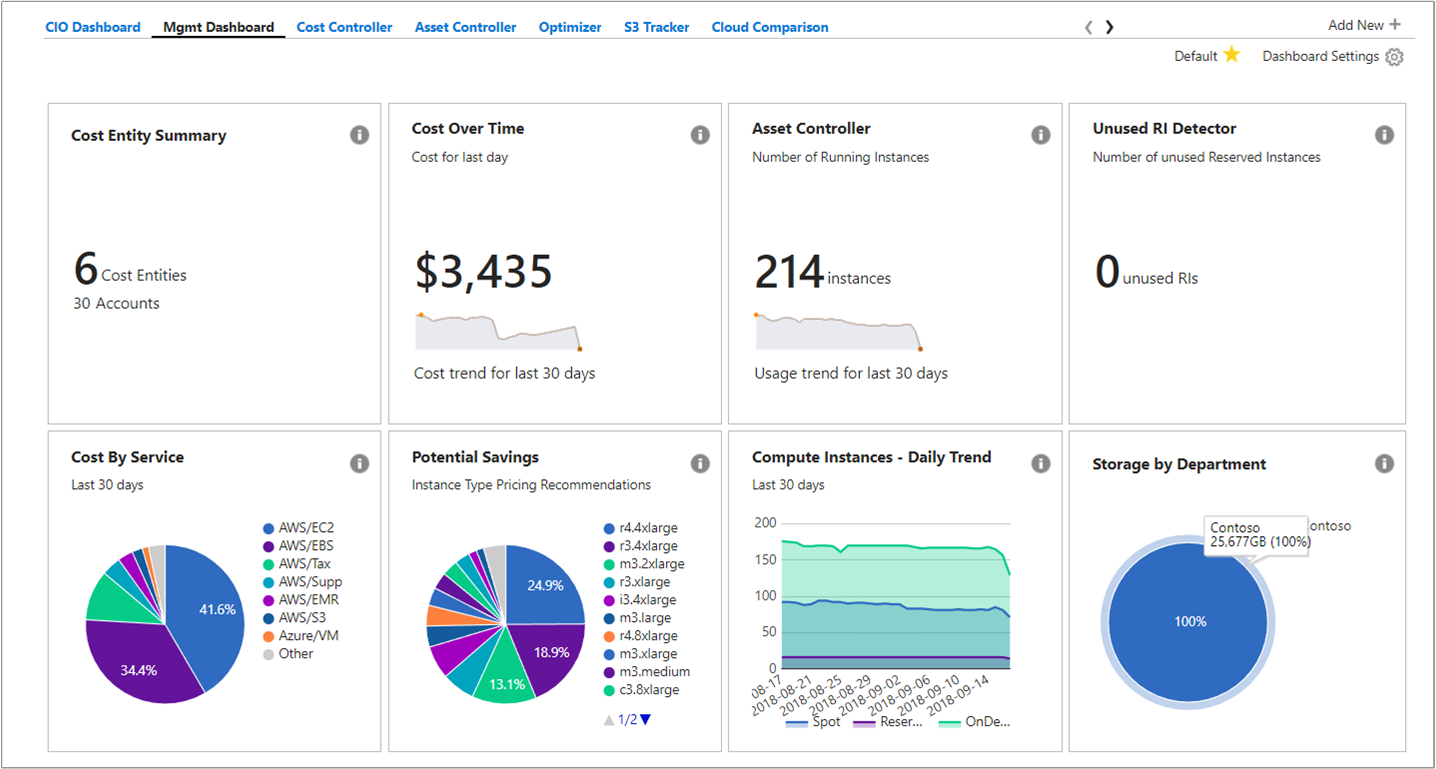Image resolution: width=1436 pixels, height=769 pixels.
Task: Select the 24.9% slice in Potential Savings
Action: [x=546, y=586]
